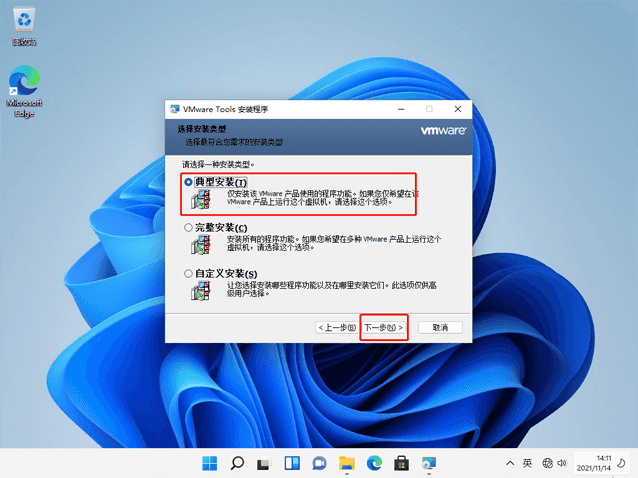Select the 典型安装 (Typical) radio button

pyautogui.click(x=188, y=182)
